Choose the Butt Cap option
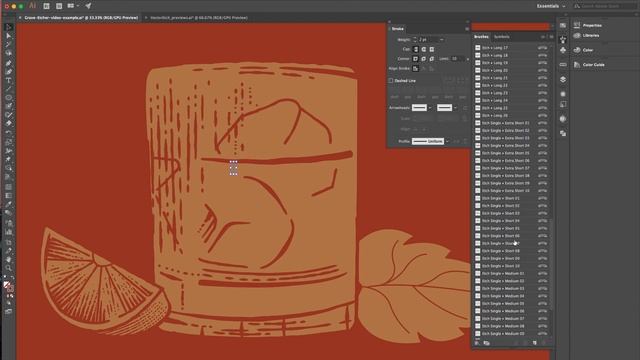Image resolution: width=640 pixels, height=360 pixels. 416,49
